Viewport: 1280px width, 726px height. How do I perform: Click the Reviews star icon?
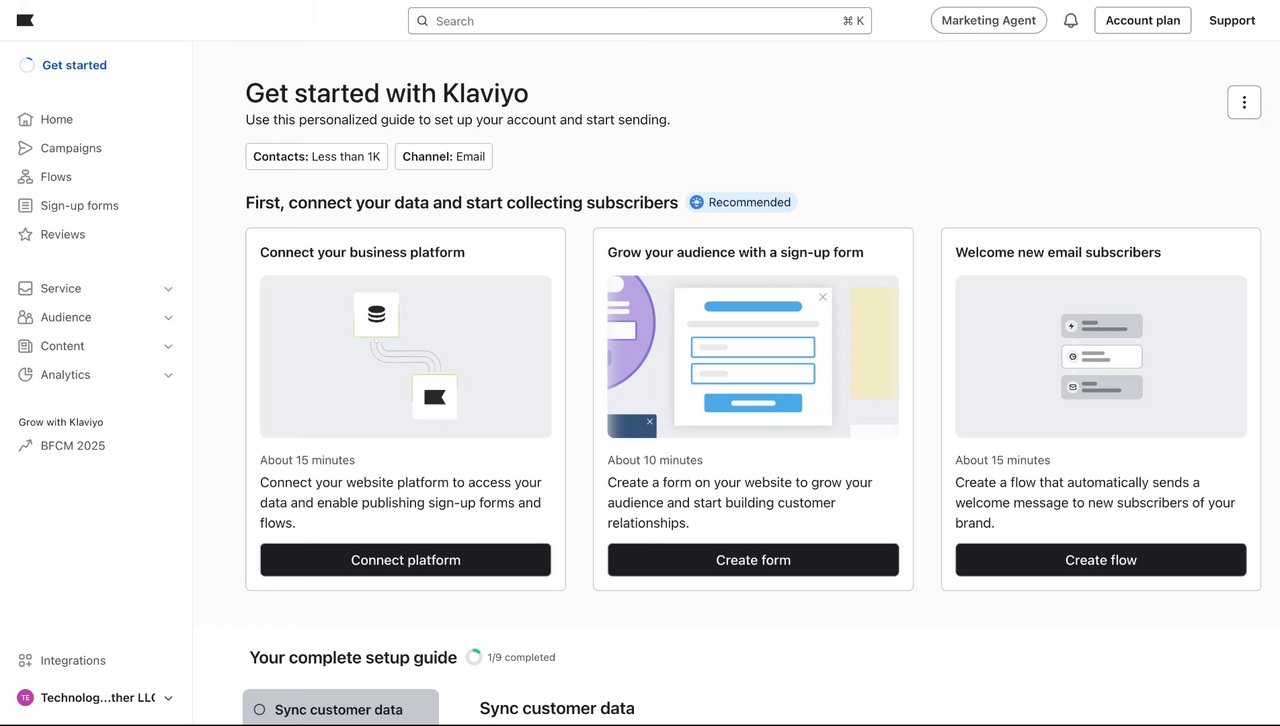[x=26, y=235]
